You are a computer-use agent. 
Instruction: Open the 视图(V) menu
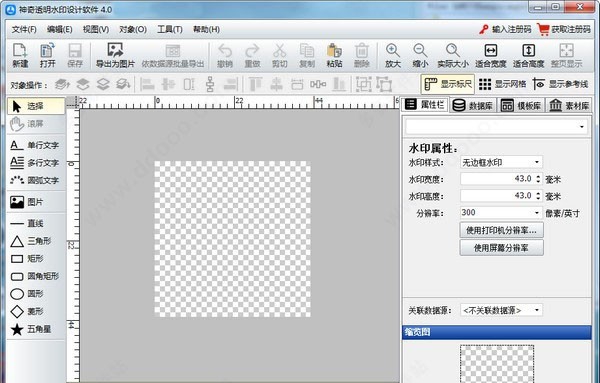pos(96,29)
